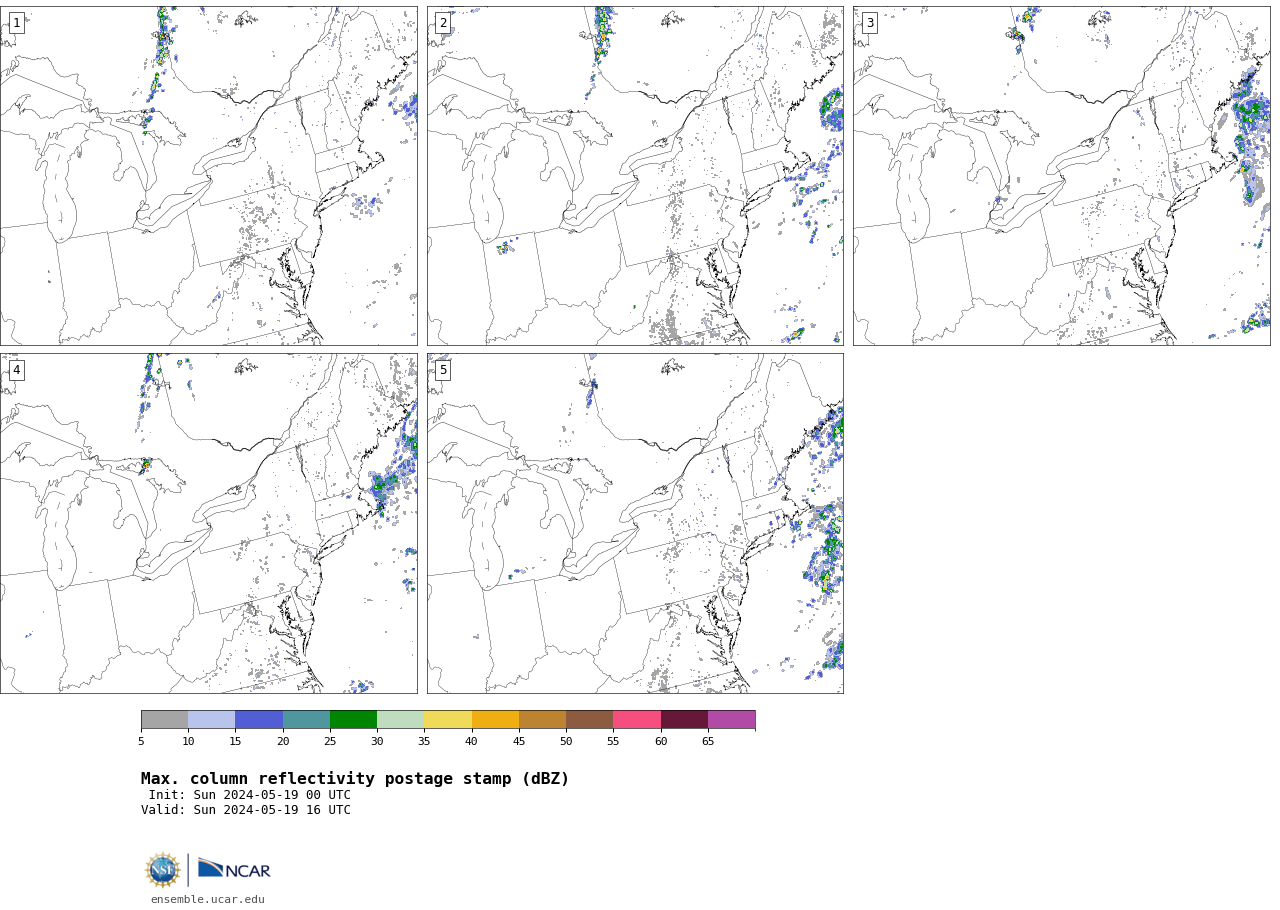
Task: Open postage stamp map panel 2
Action: coord(635,176)
